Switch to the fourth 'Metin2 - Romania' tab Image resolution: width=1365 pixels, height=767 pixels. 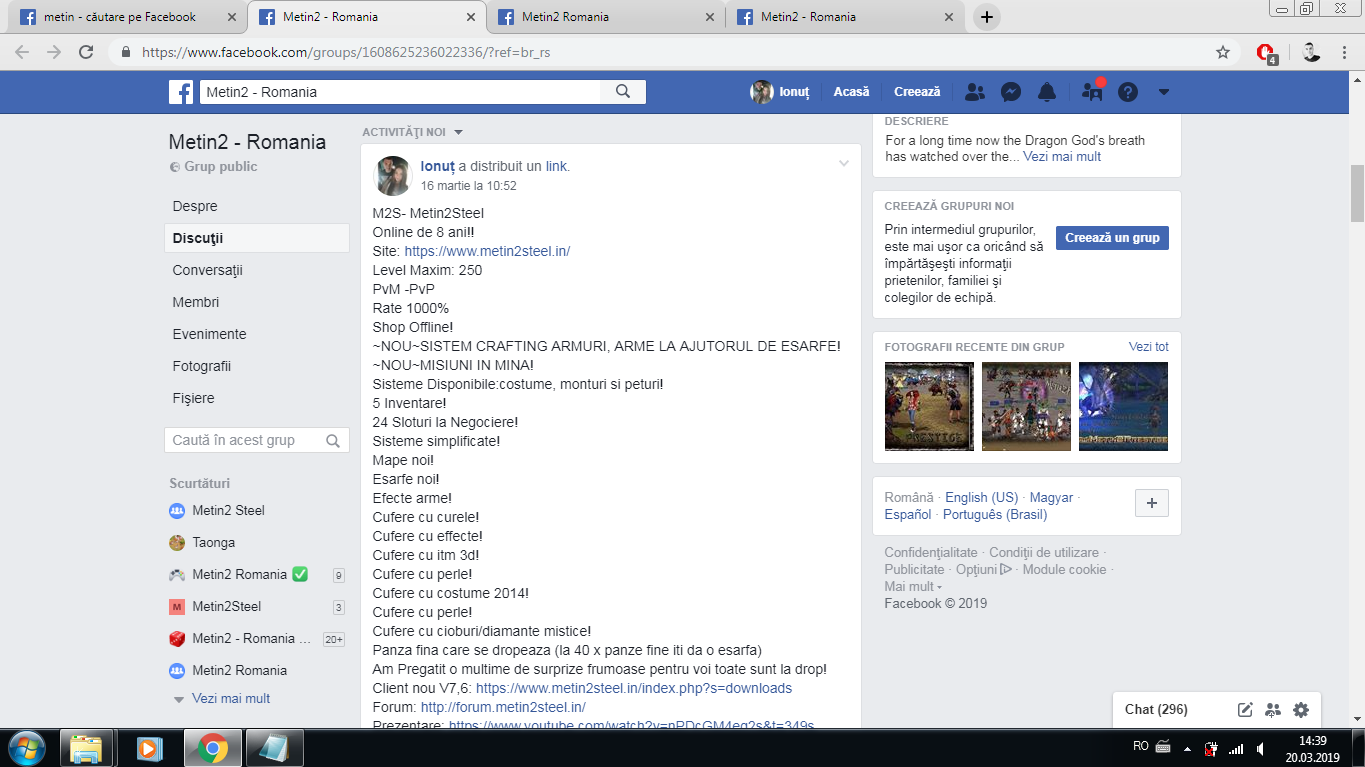click(x=846, y=17)
